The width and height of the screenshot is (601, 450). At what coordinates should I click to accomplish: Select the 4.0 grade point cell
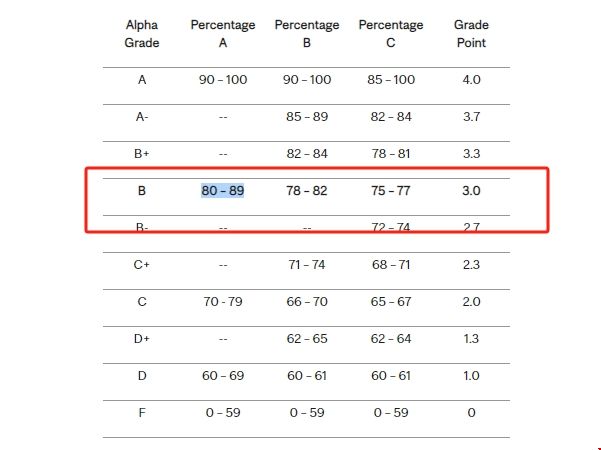click(x=471, y=80)
